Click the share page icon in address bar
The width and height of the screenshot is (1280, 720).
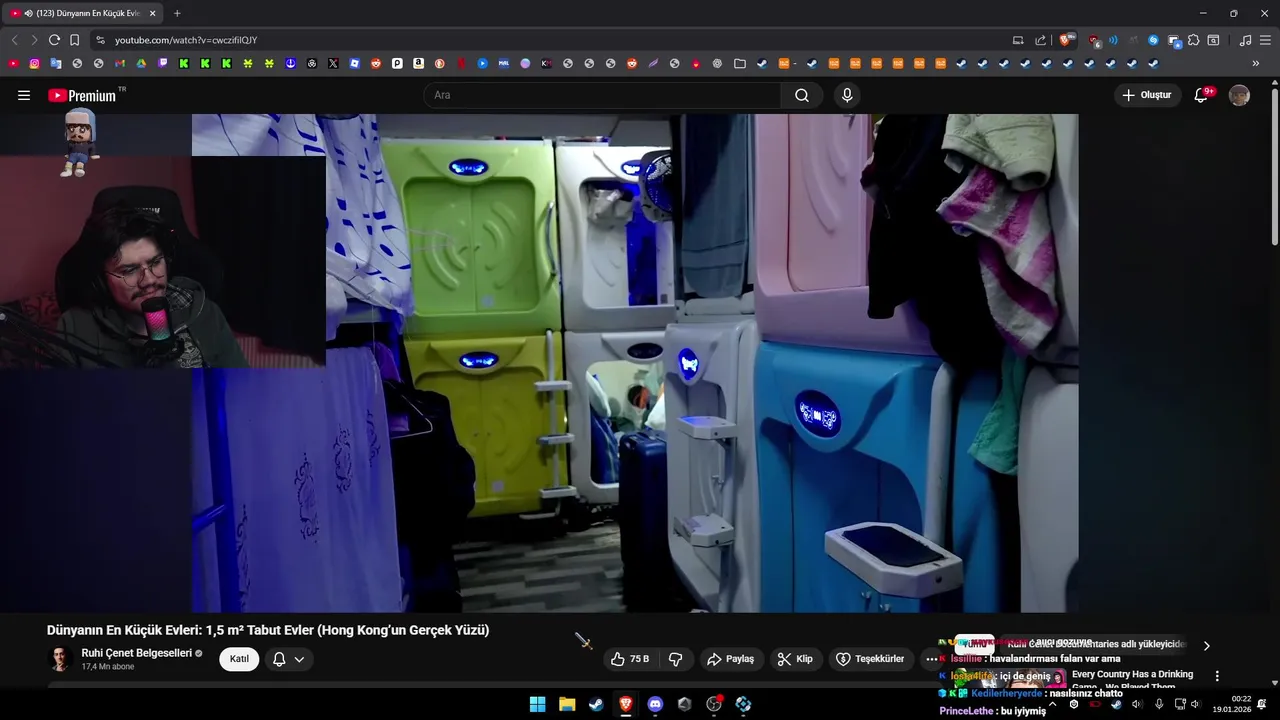click(x=1040, y=40)
